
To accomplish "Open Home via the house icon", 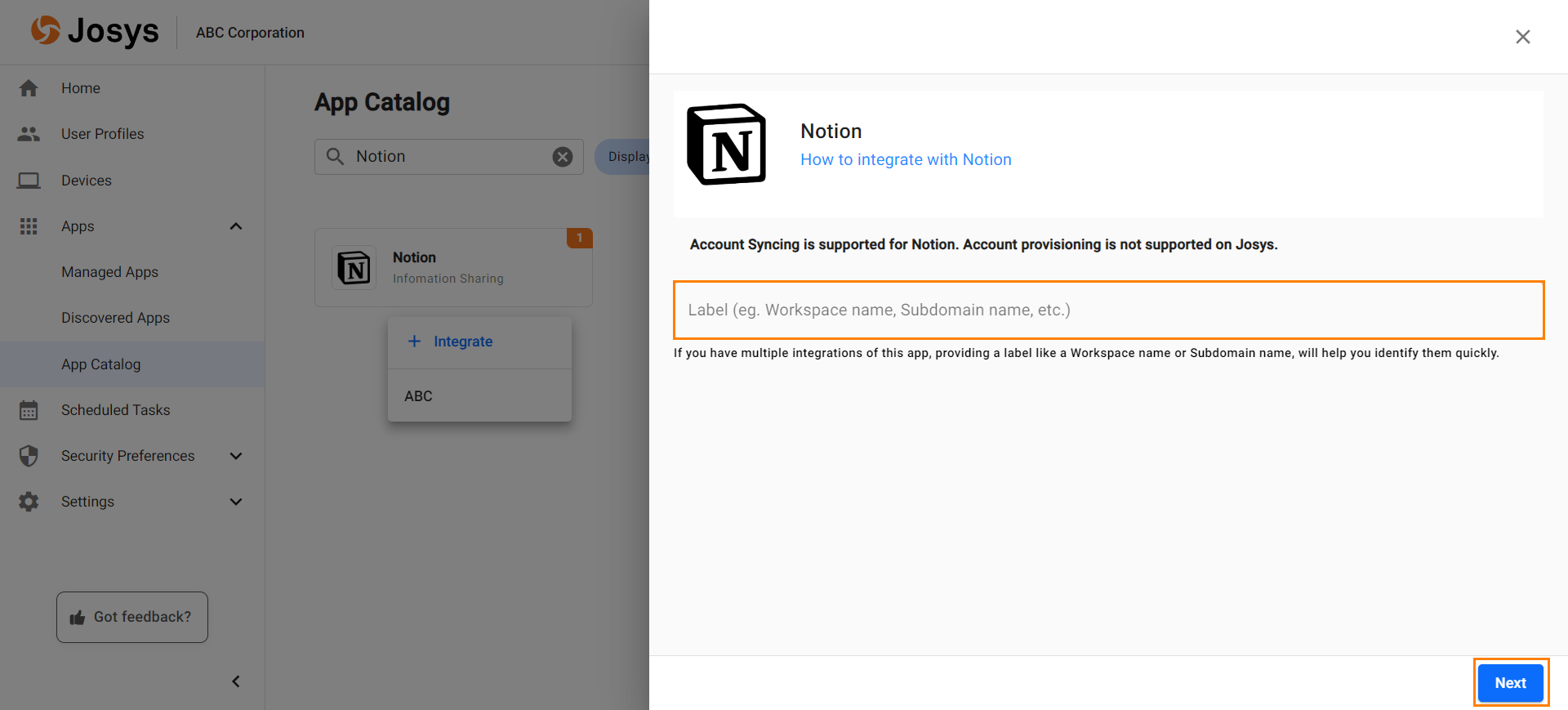I will [29, 88].
